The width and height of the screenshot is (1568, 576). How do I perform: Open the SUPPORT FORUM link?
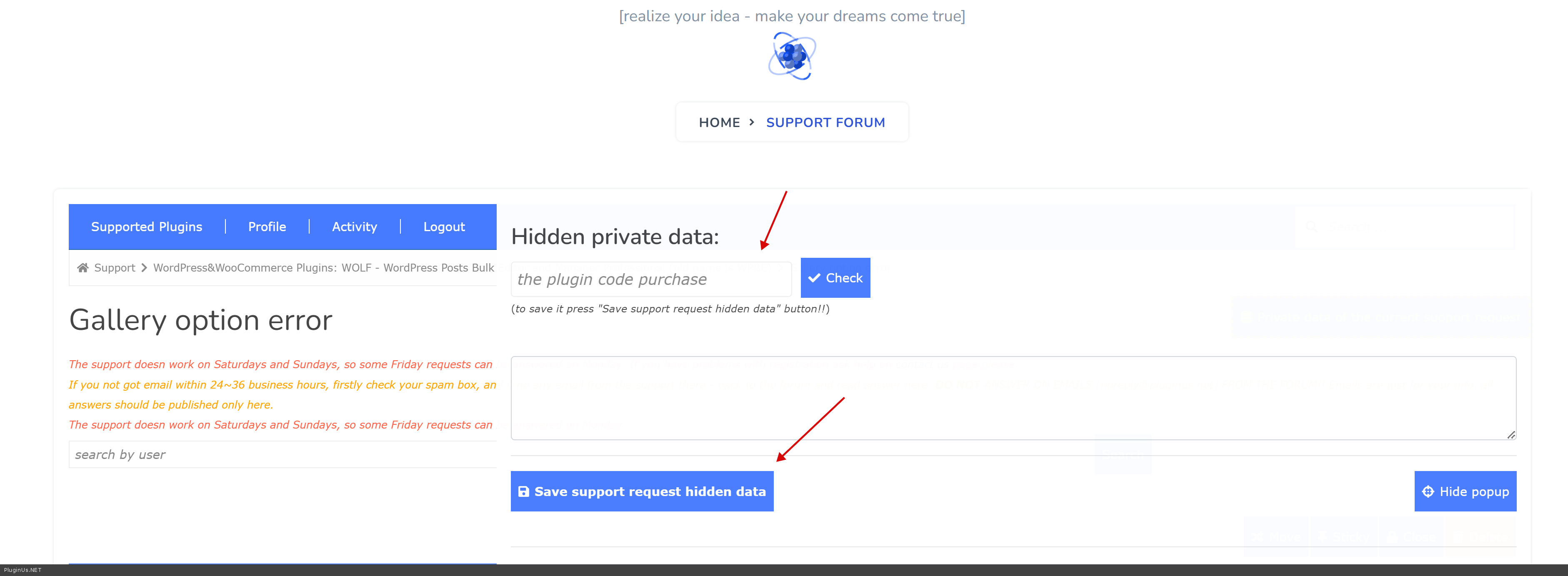point(825,122)
